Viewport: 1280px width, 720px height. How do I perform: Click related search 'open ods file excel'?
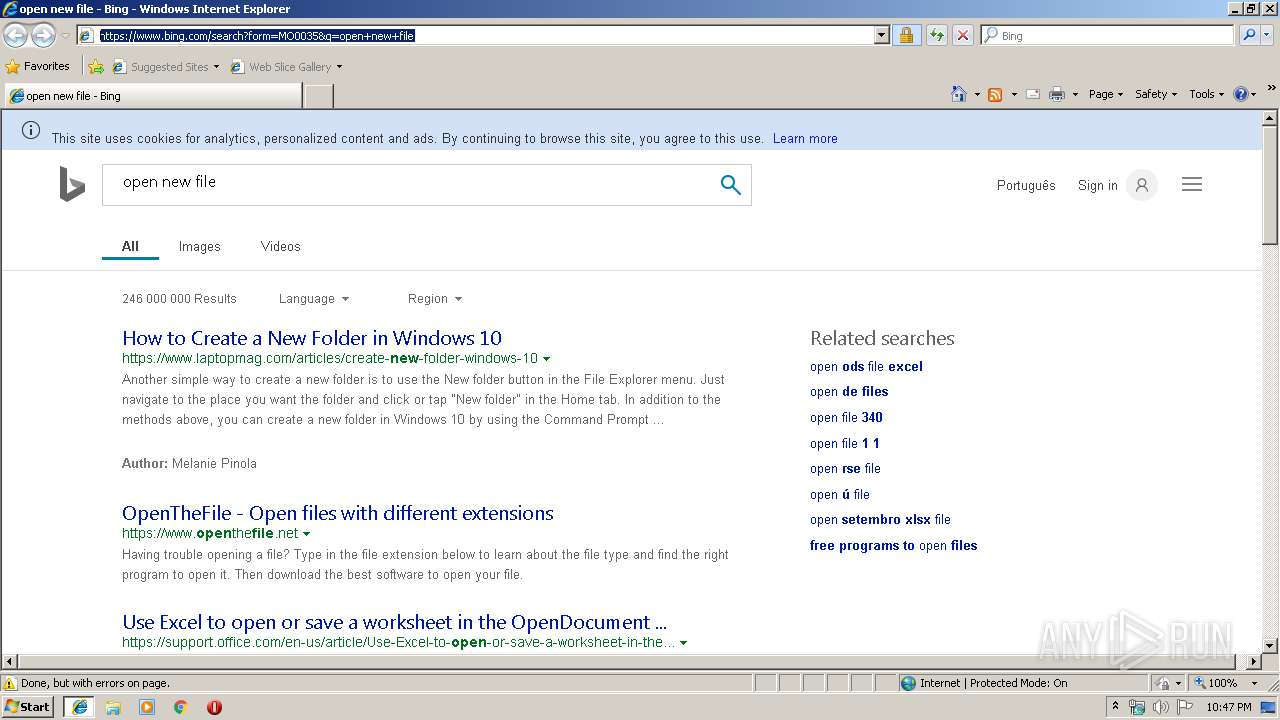pos(866,366)
